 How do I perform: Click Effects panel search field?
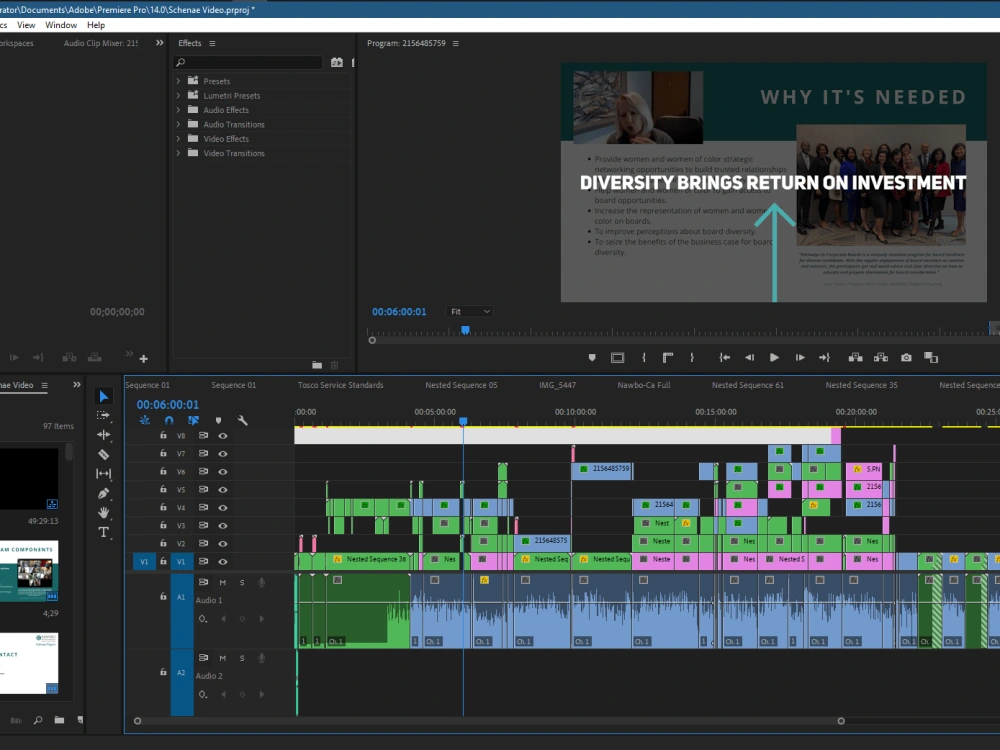247,62
